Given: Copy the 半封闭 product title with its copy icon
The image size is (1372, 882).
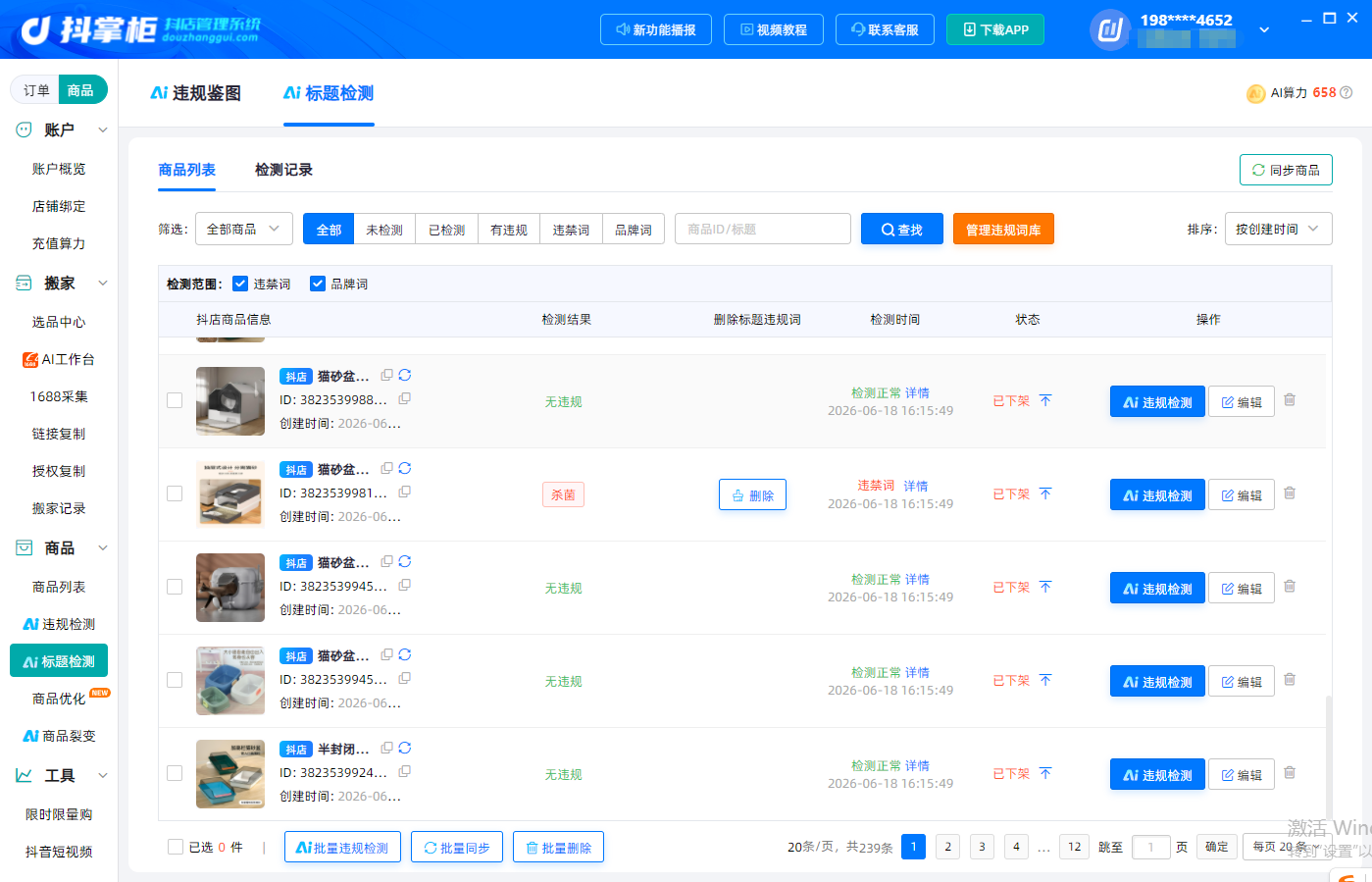Looking at the screenshot, I should (x=387, y=748).
